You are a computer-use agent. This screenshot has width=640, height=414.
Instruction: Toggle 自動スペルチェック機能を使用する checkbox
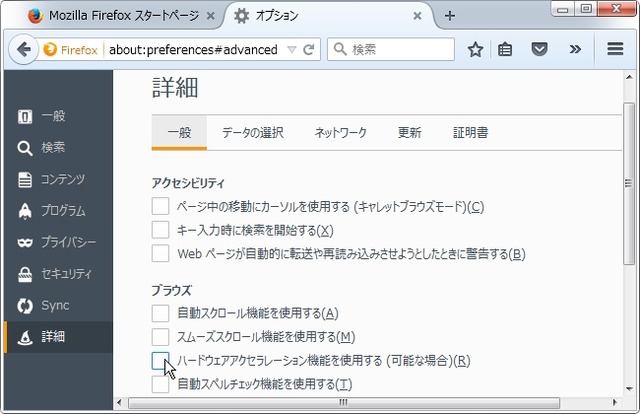pos(160,384)
